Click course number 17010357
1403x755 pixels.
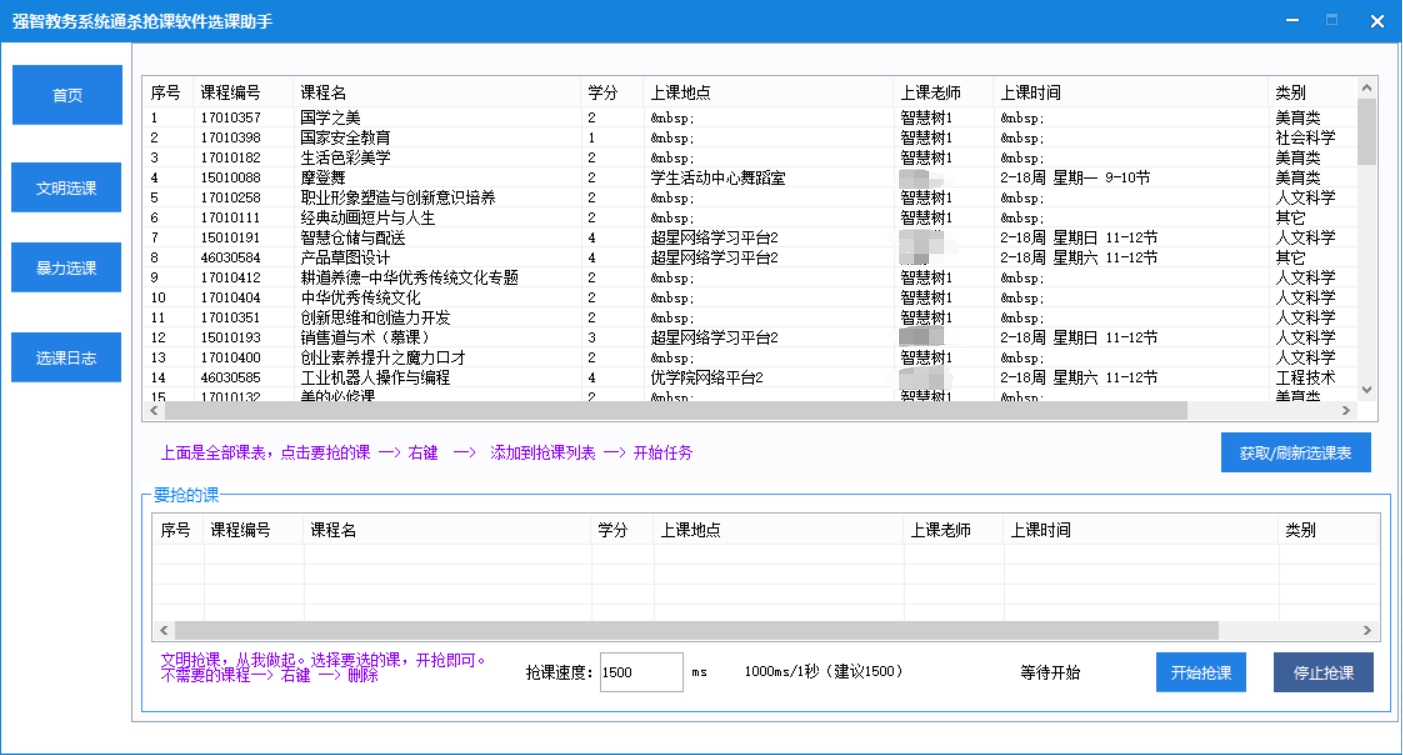click(230, 118)
